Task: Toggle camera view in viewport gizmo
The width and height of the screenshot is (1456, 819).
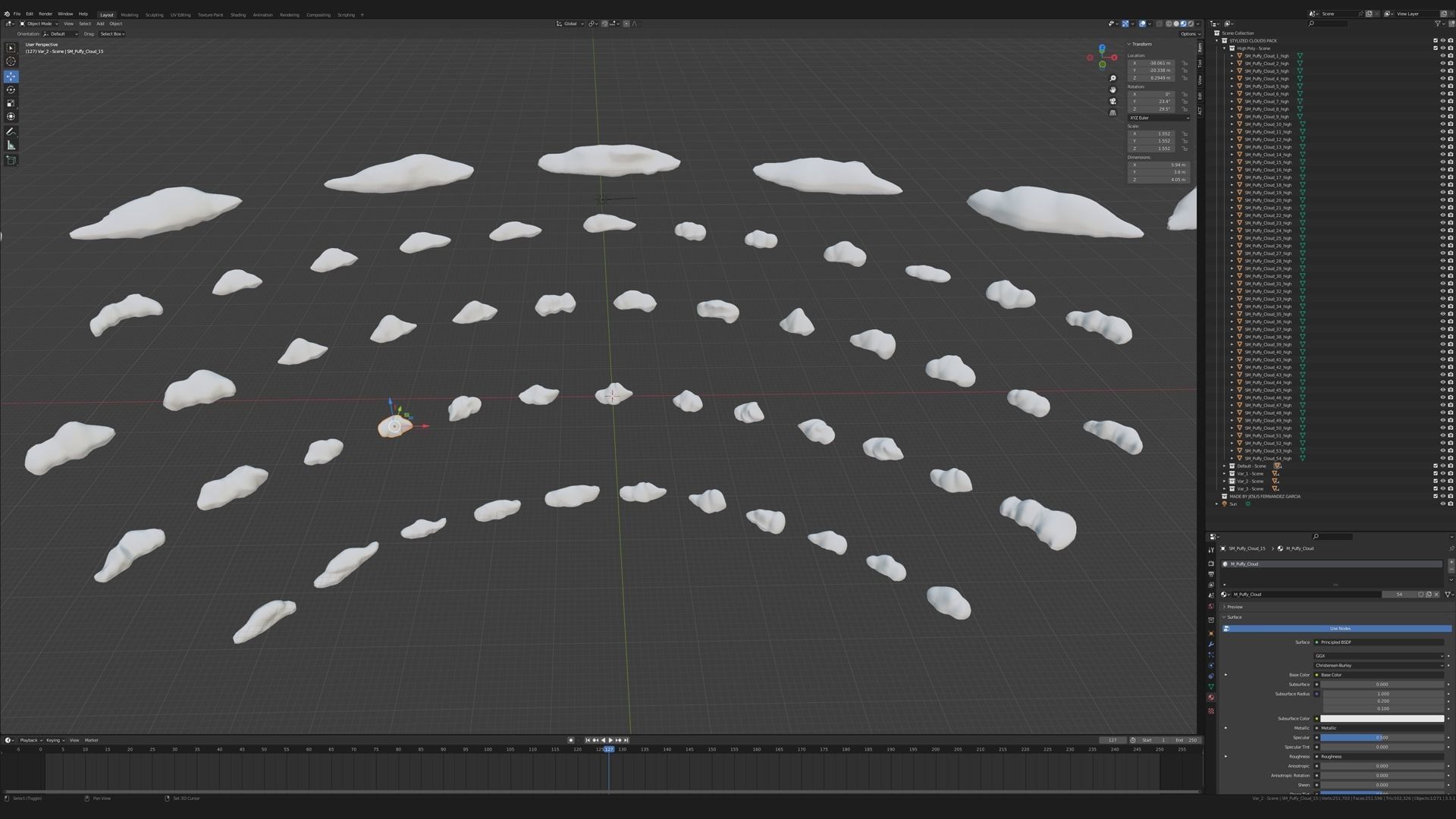Action: point(1112,101)
